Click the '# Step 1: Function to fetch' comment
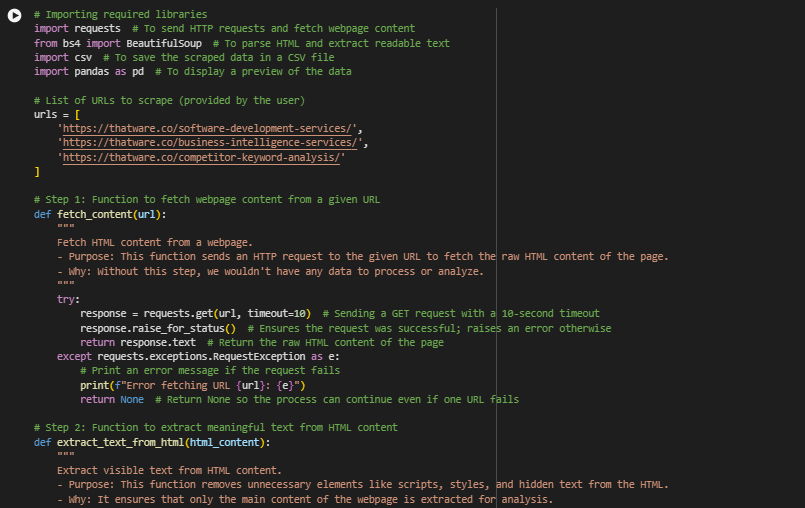Viewport: 805px width, 508px height. pyautogui.click(x=207, y=199)
